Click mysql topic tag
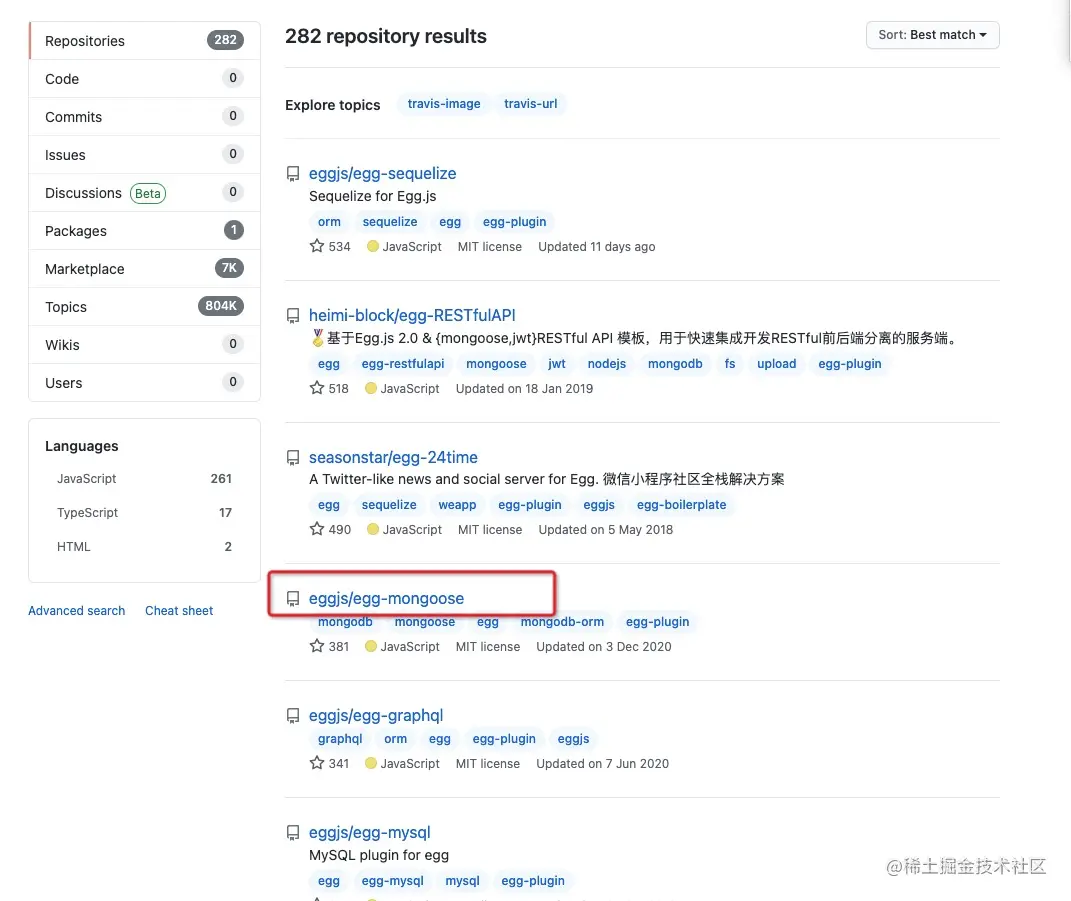The height and width of the screenshot is (901, 1071). pyautogui.click(x=462, y=881)
